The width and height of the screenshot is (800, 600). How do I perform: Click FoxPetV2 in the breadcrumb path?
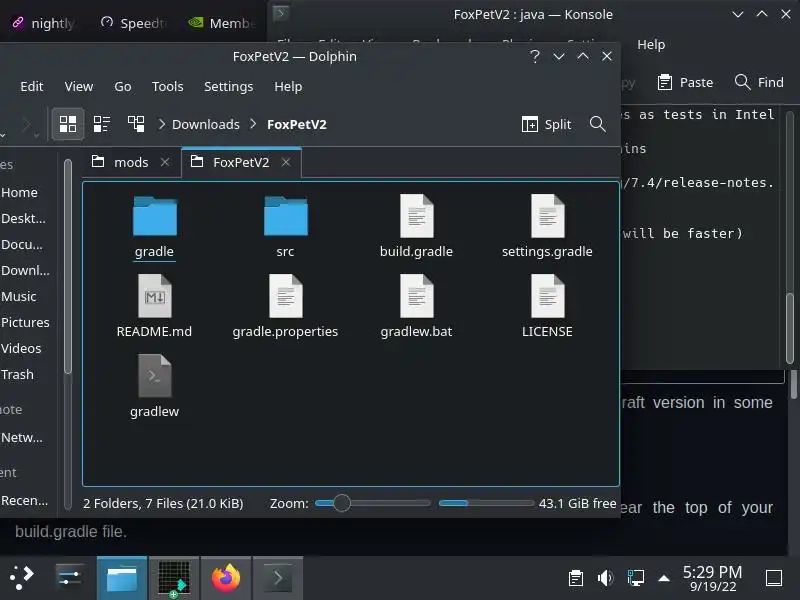(296, 124)
